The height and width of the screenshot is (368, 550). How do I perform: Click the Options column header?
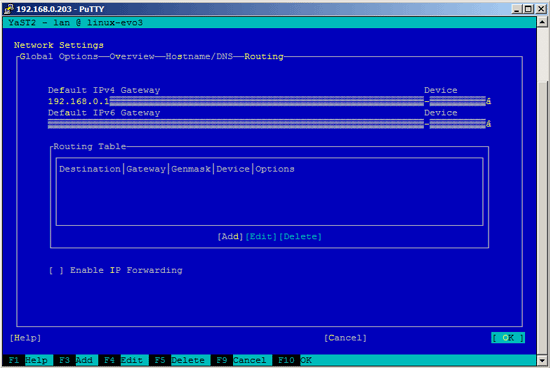pos(275,169)
